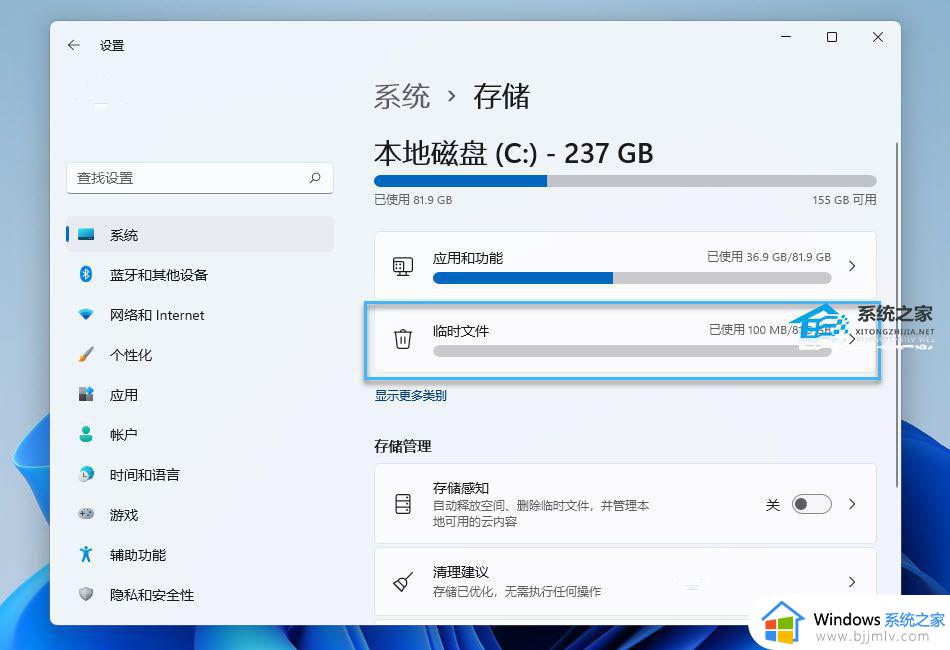
Task: Click the 临时文件 usage progress bar
Action: 632,351
